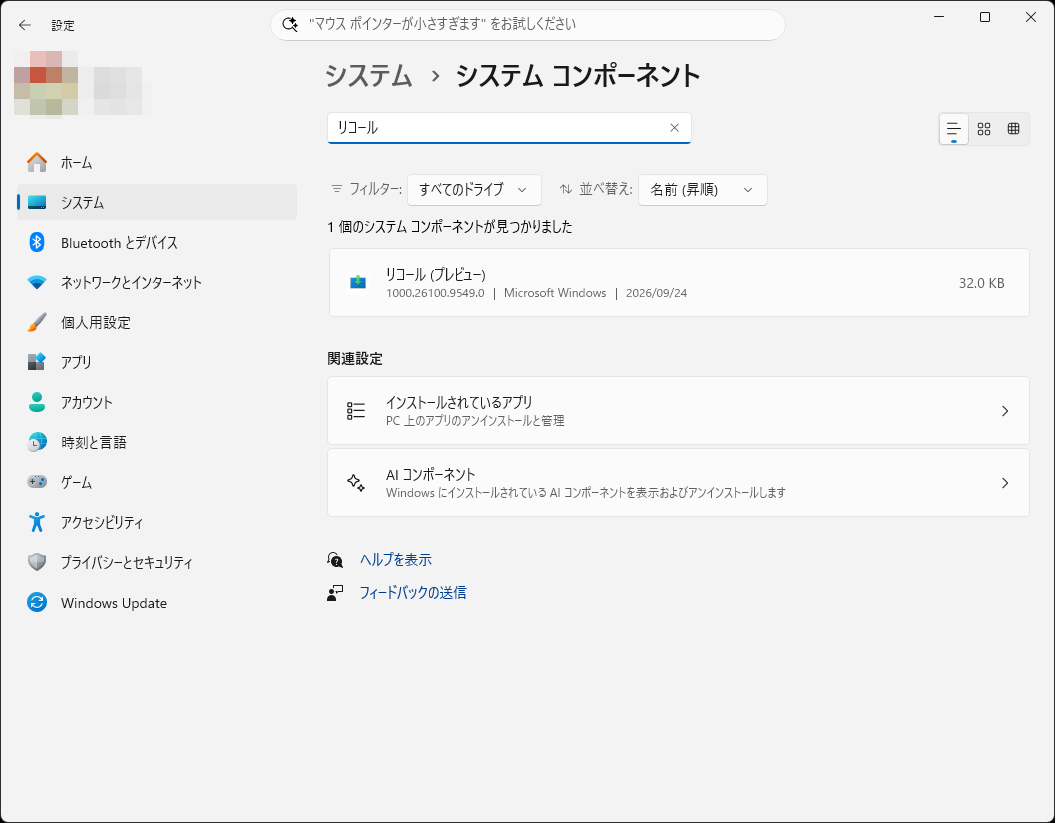Open AI コンポーネント related setting

(678, 482)
